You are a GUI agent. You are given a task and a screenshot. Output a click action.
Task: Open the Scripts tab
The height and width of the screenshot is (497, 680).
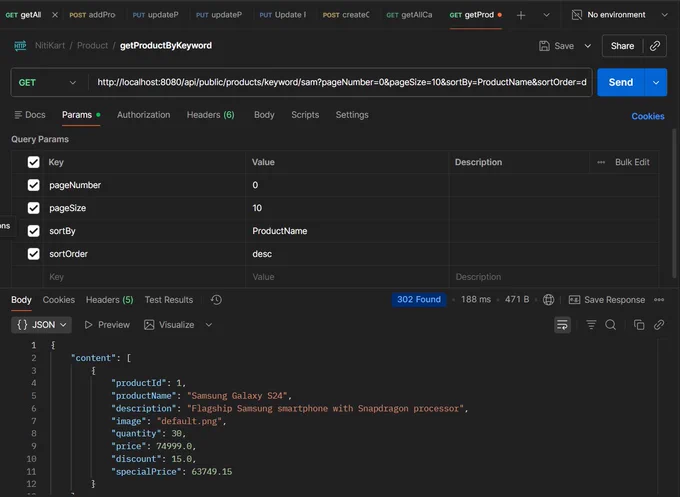coord(305,115)
